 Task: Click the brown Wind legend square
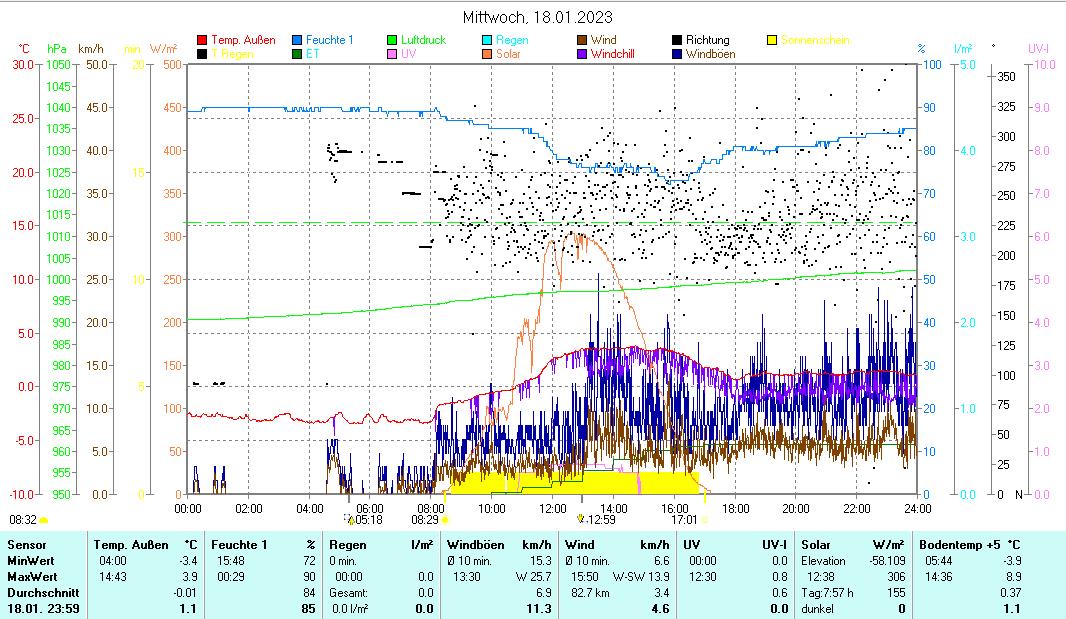tap(583, 40)
